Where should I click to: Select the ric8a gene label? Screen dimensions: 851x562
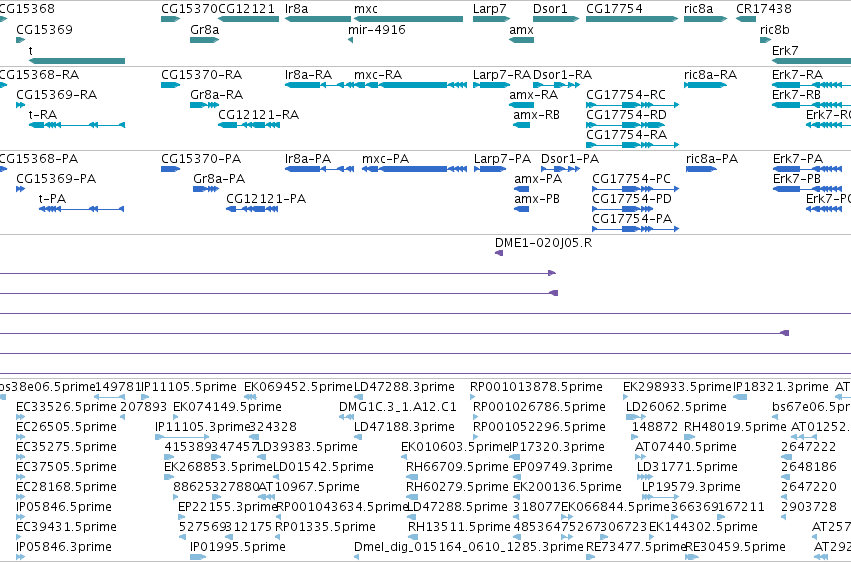pyautogui.click(x=698, y=9)
